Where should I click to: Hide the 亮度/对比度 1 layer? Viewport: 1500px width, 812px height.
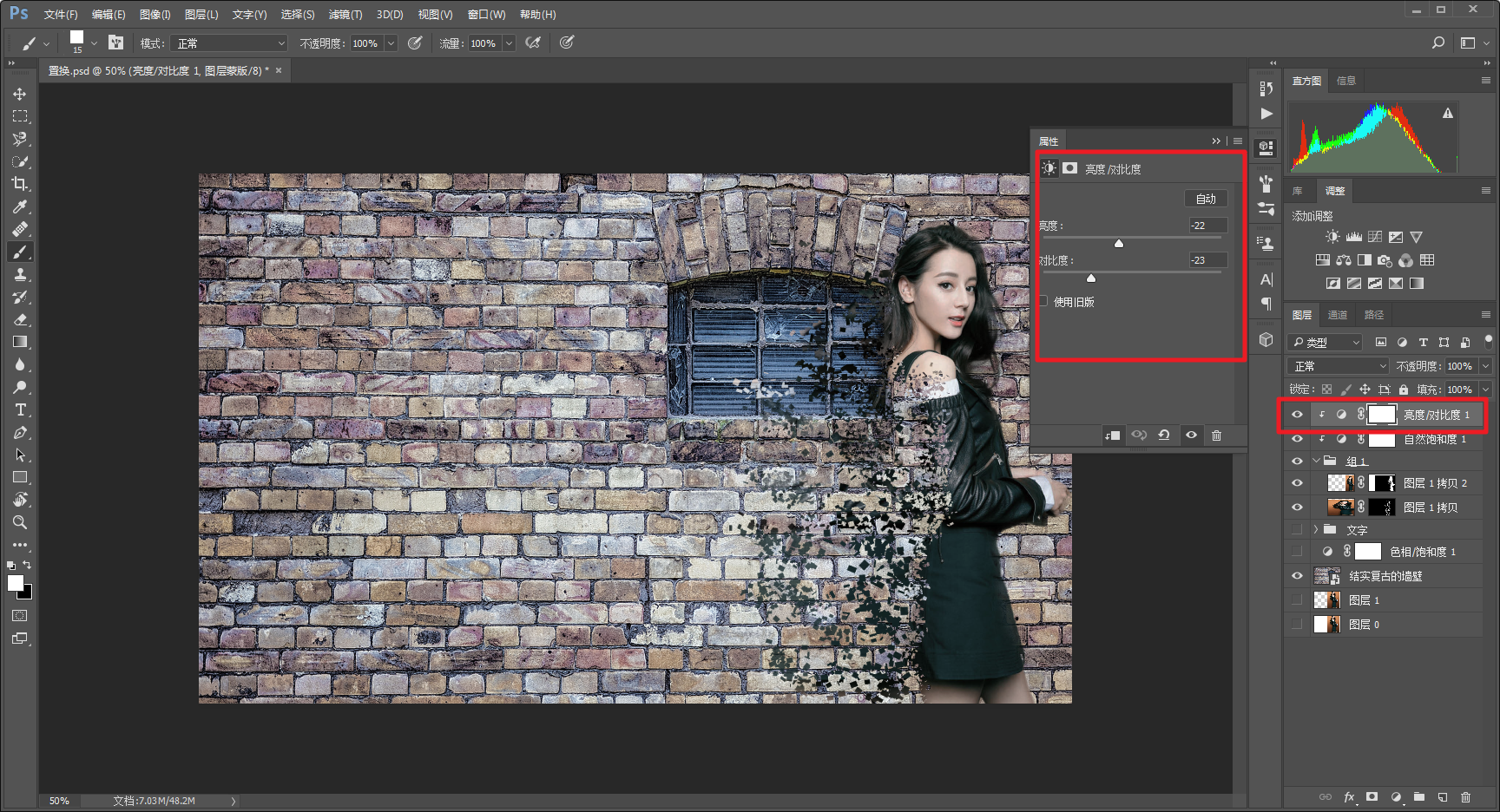(1297, 415)
